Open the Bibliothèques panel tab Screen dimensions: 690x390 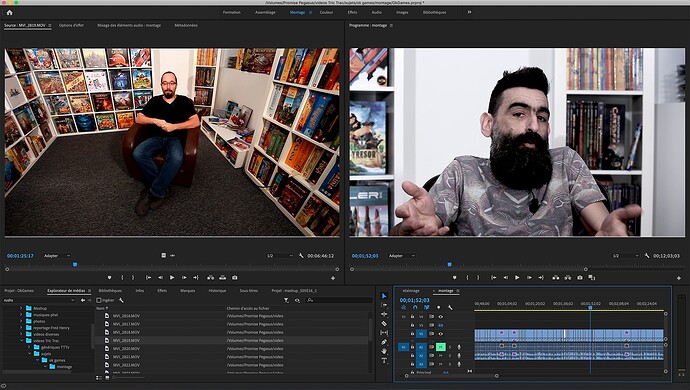[110, 291]
